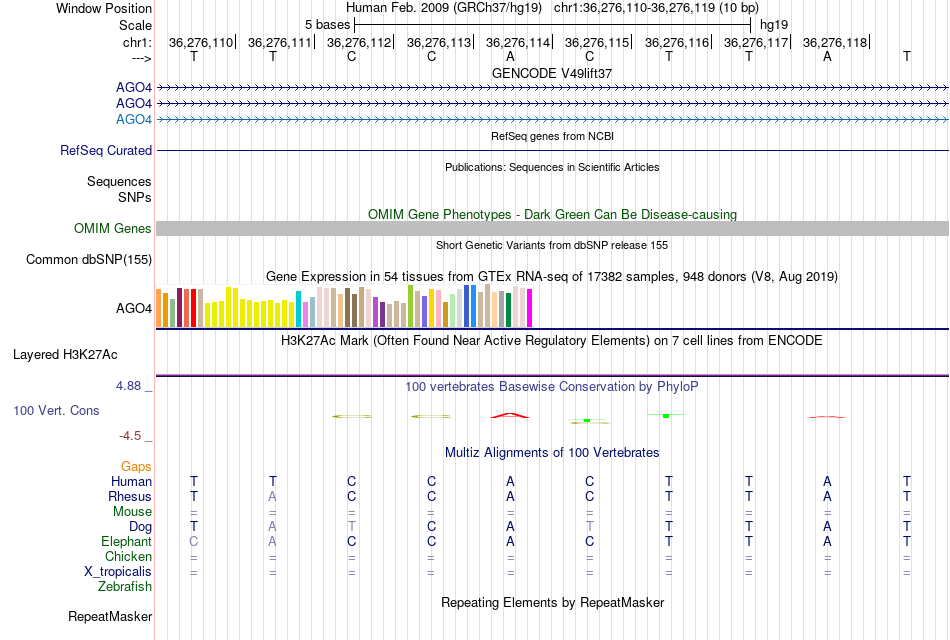Click coordinate label 36,276,110
This screenshot has width=950, height=640.
tap(201, 42)
